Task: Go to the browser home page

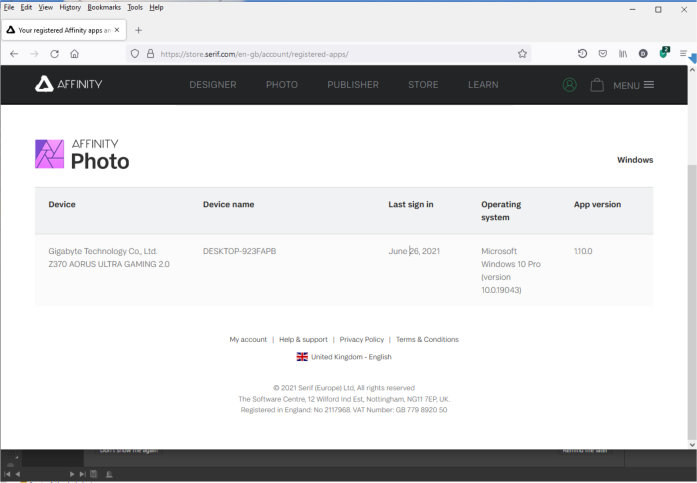Action: coord(74,54)
